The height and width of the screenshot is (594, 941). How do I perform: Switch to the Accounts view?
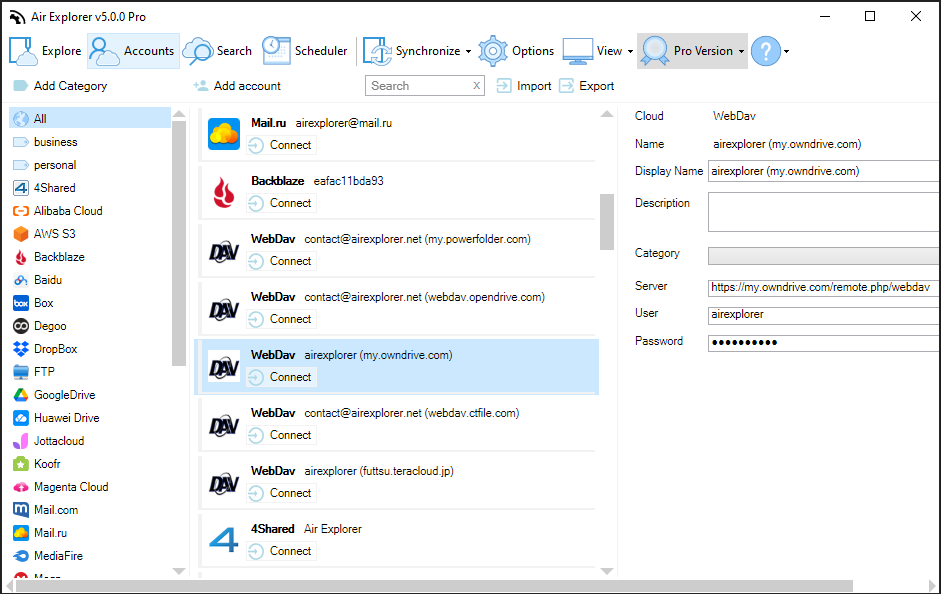click(133, 51)
